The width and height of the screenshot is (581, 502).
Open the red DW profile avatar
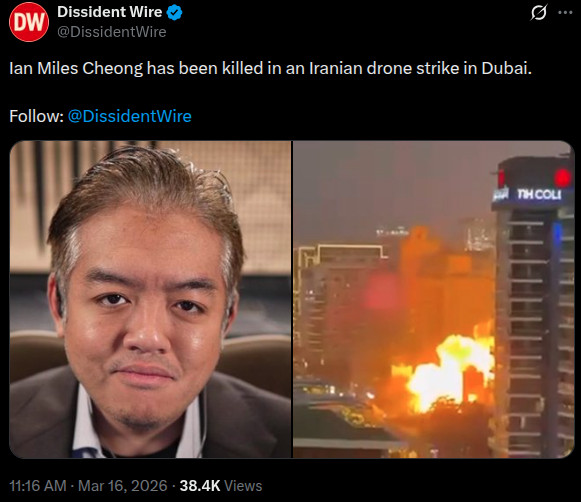pyautogui.click(x=29, y=22)
